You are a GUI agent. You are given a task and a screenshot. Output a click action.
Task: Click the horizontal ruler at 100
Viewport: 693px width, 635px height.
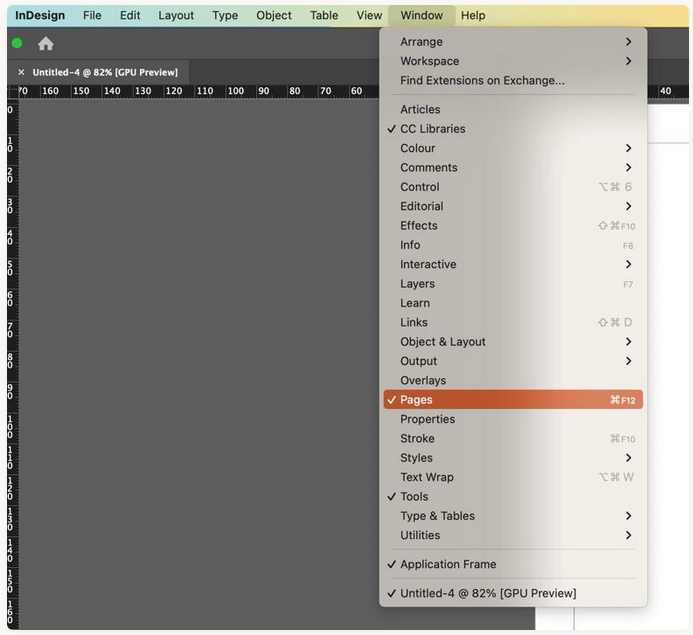[x=236, y=91]
